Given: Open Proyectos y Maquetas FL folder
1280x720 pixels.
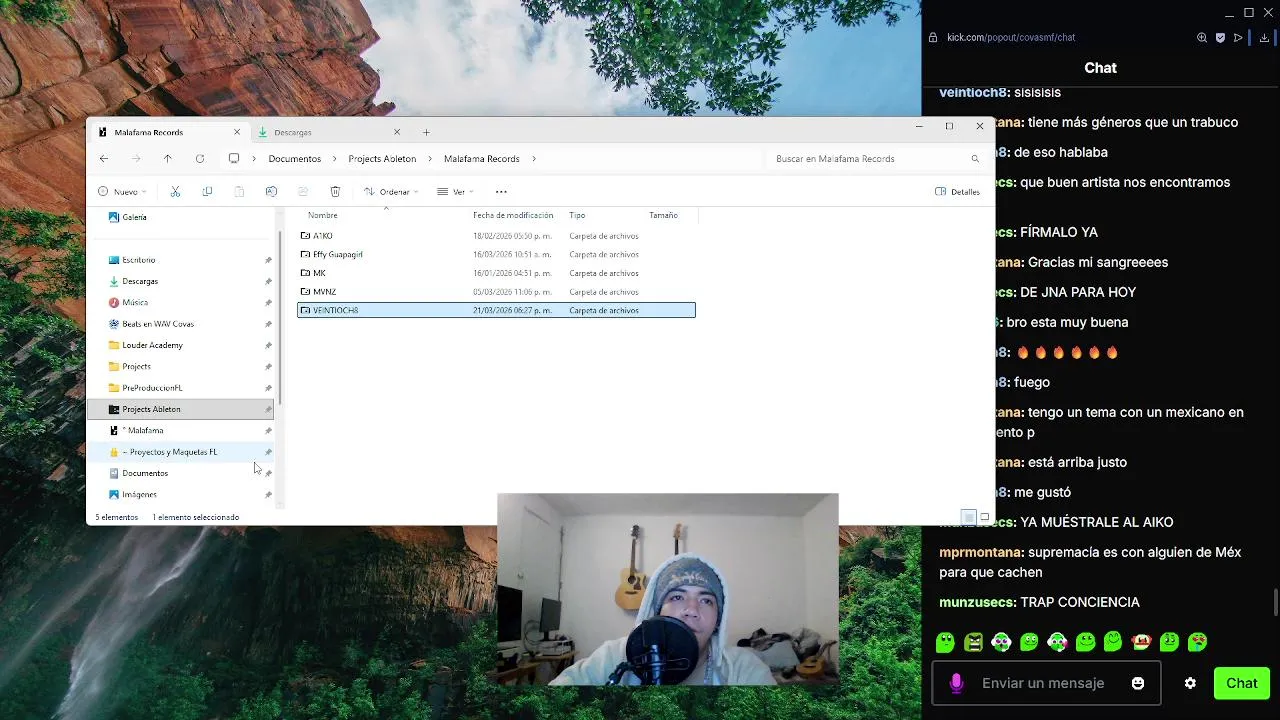Looking at the screenshot, I should click(169, 452).
